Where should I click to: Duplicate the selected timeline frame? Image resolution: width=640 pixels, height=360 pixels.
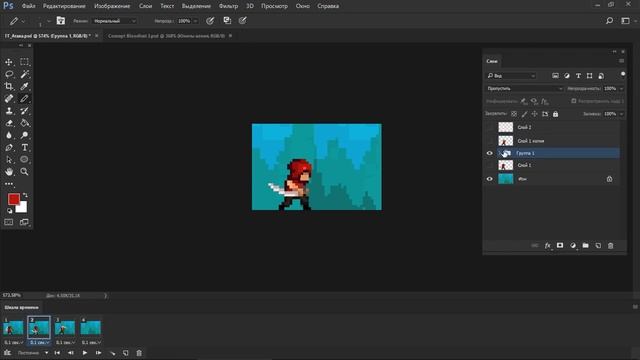(x=126, y=353)
